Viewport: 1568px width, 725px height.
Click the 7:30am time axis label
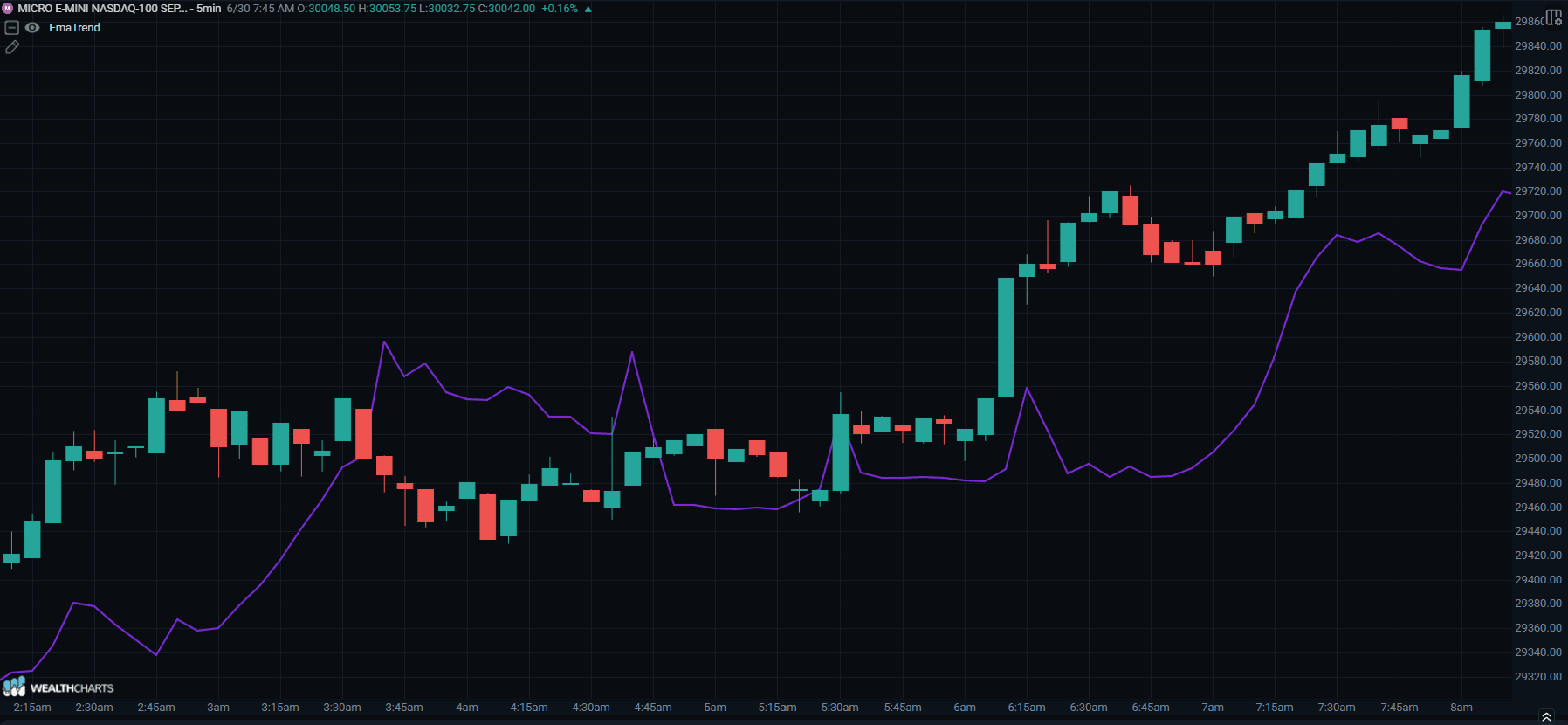point(1337,708)
